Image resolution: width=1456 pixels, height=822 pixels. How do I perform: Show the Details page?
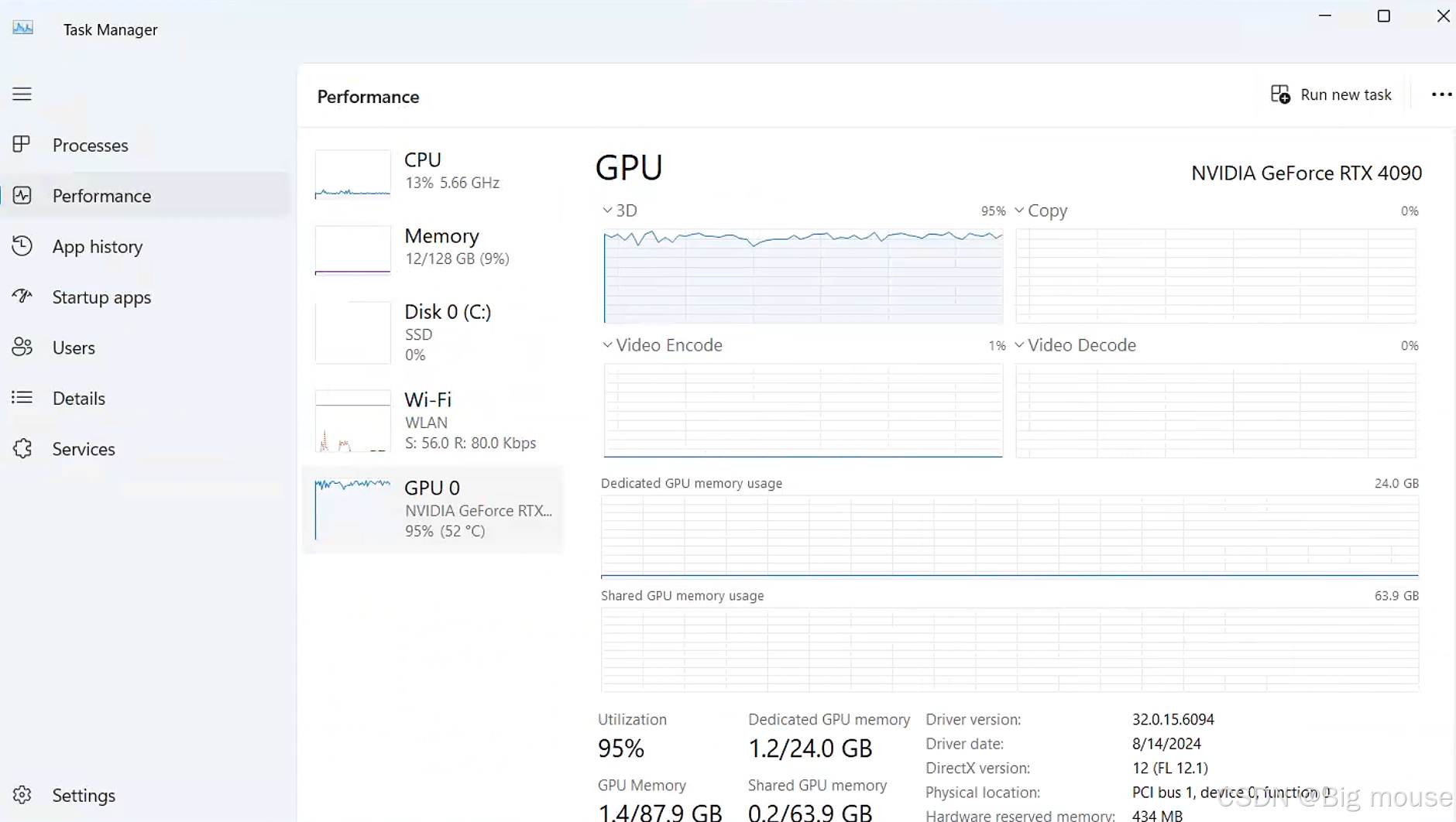78,398
